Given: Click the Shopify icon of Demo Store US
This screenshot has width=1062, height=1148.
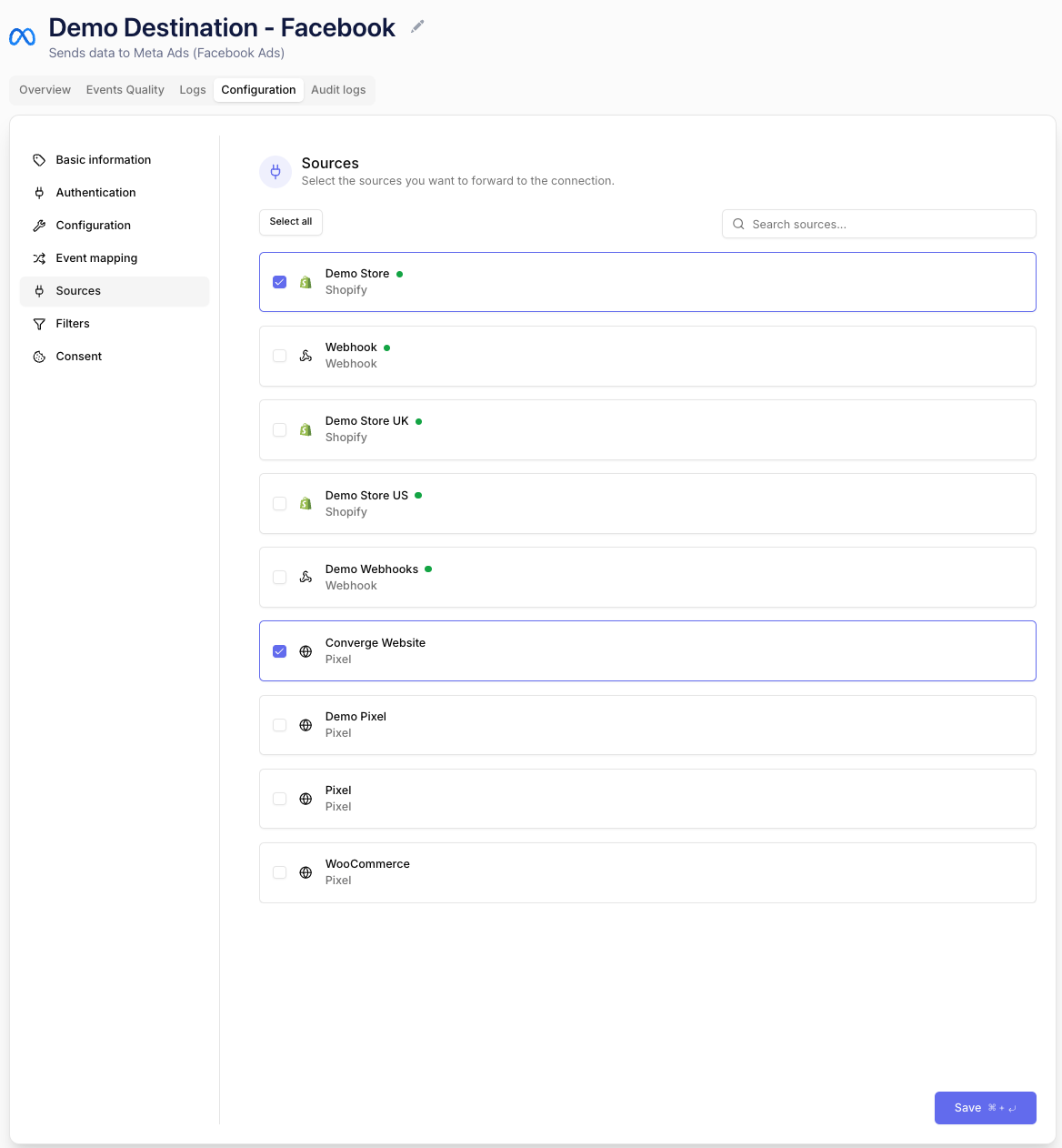Looking at the screenshot, I should pos(306,503).
